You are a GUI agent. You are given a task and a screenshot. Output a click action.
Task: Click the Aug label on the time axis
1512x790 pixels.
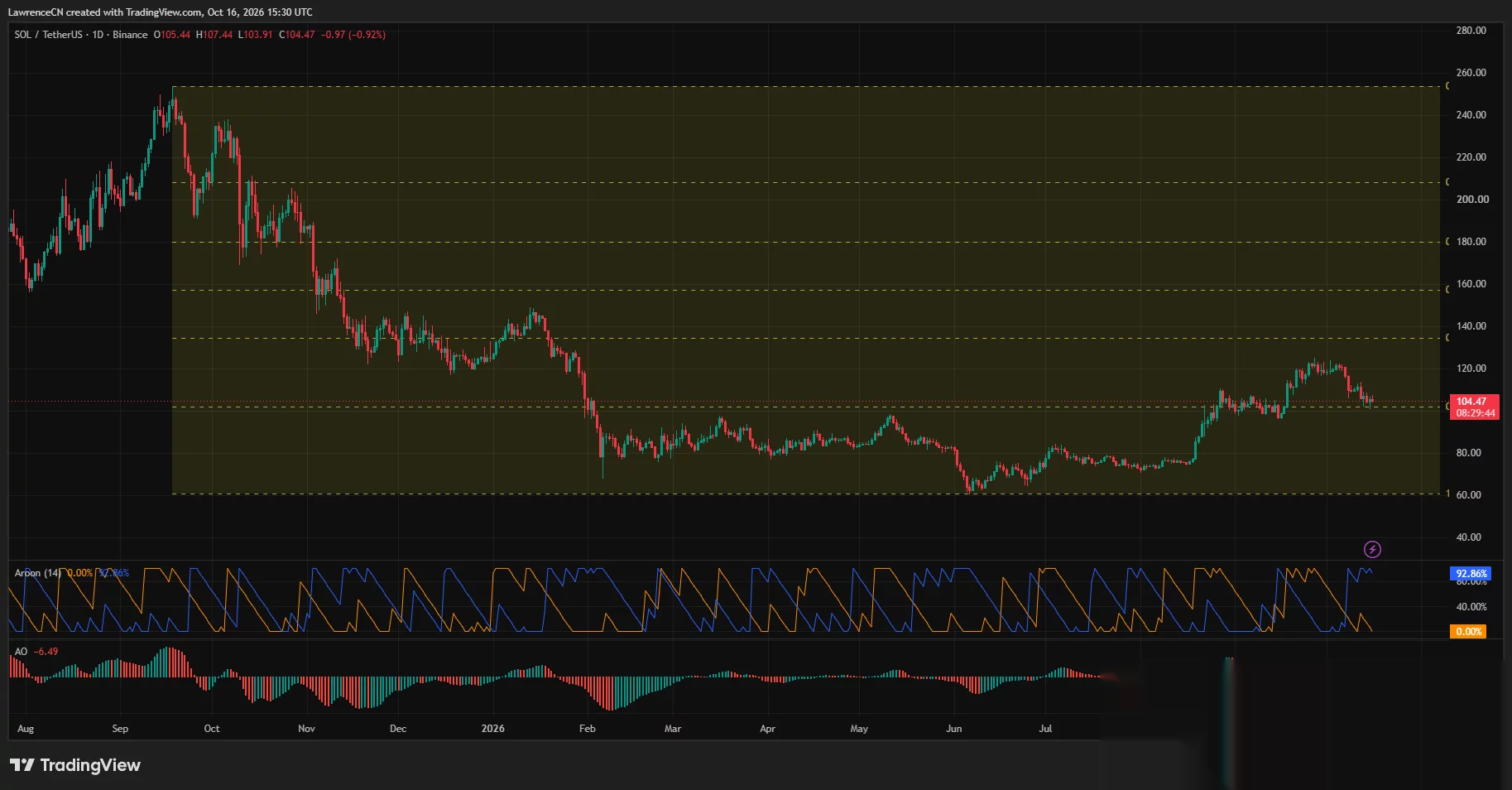(x=26, y=729)
